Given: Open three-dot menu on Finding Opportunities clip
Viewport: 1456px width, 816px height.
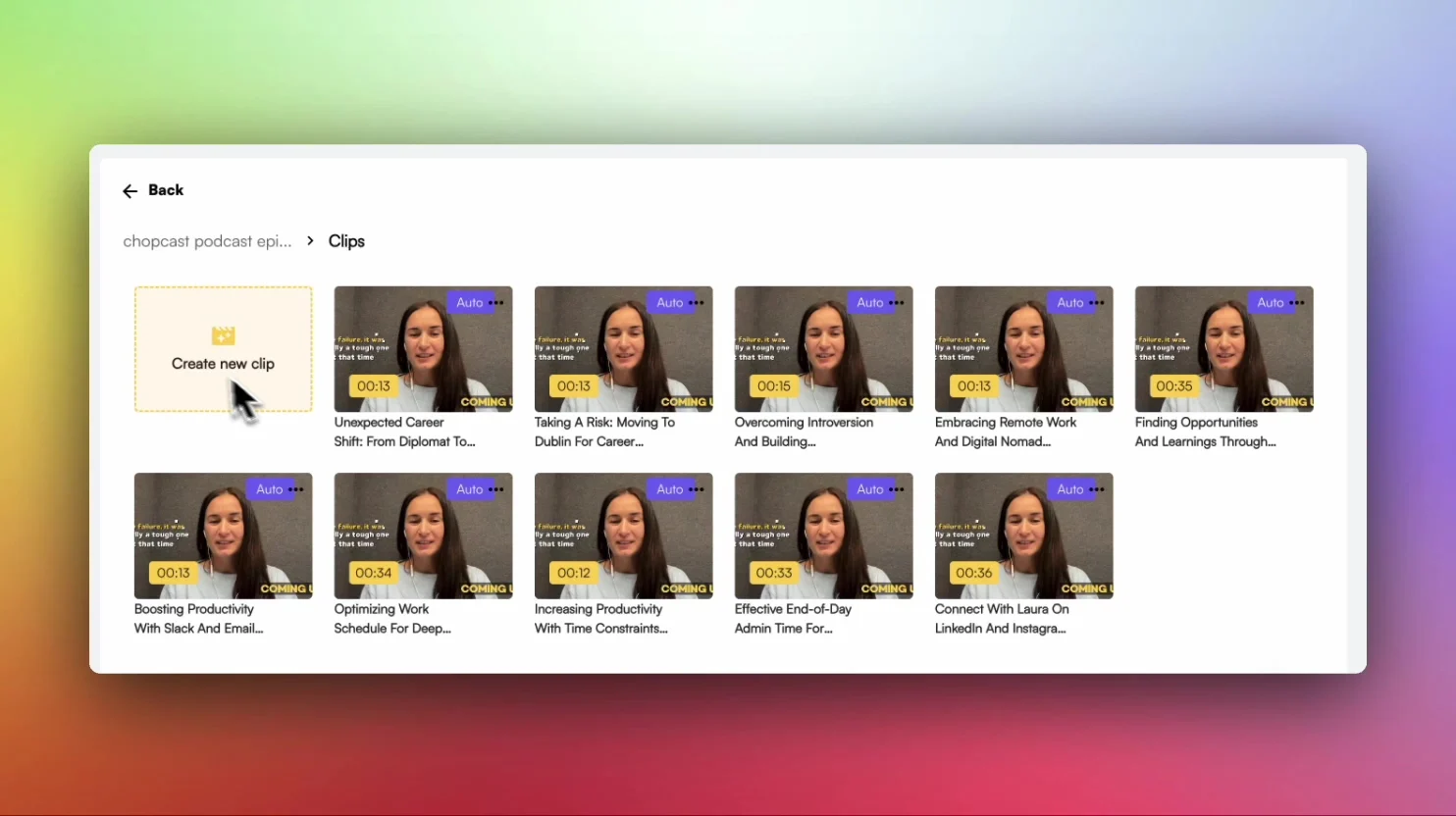Looking at the screenshot, I should pyautogui.click(x=1297, y=303).
